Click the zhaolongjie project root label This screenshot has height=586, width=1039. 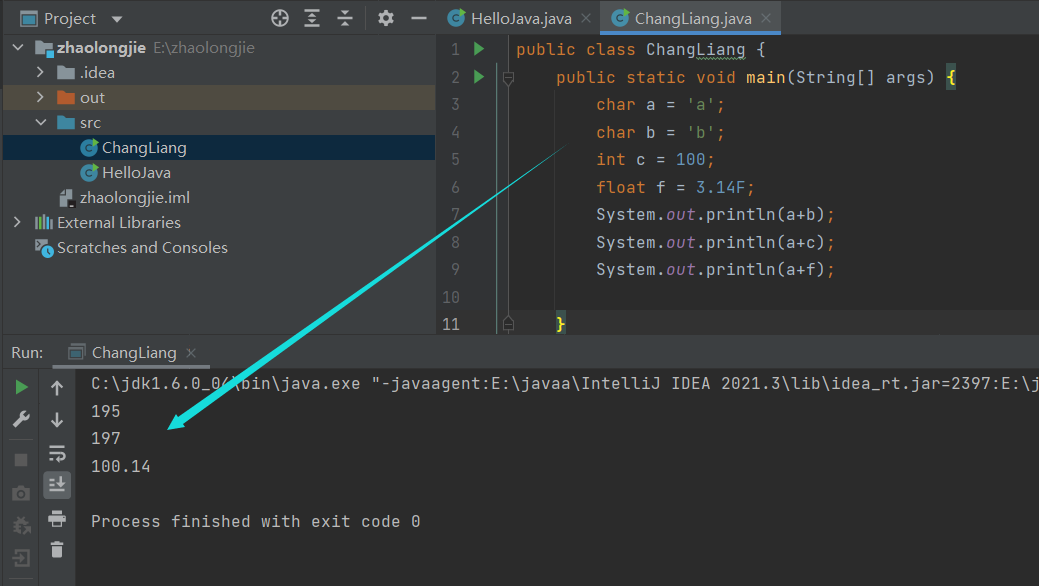[x=101, y=48]
